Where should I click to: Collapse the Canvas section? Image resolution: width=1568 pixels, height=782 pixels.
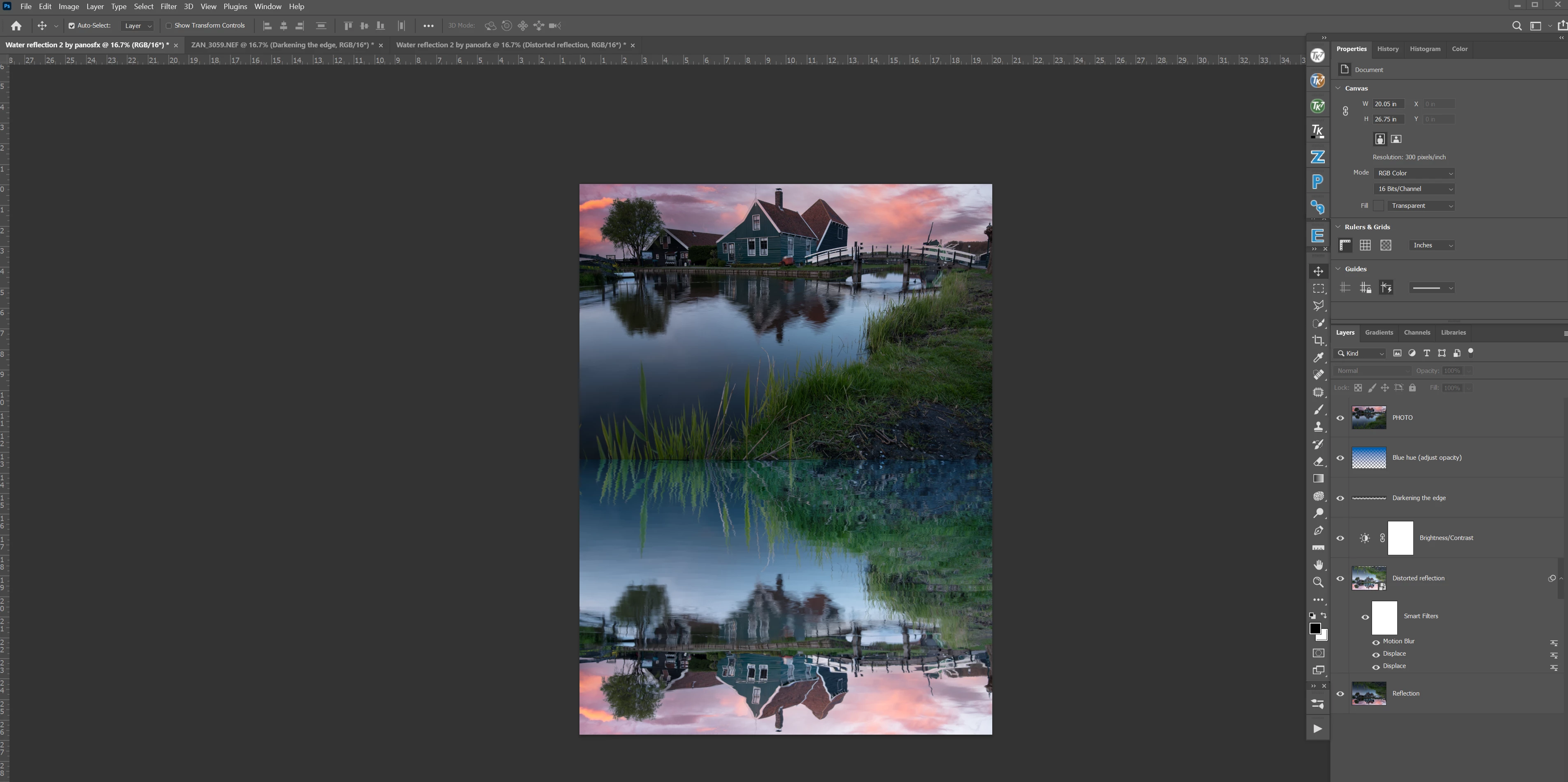1338,88
